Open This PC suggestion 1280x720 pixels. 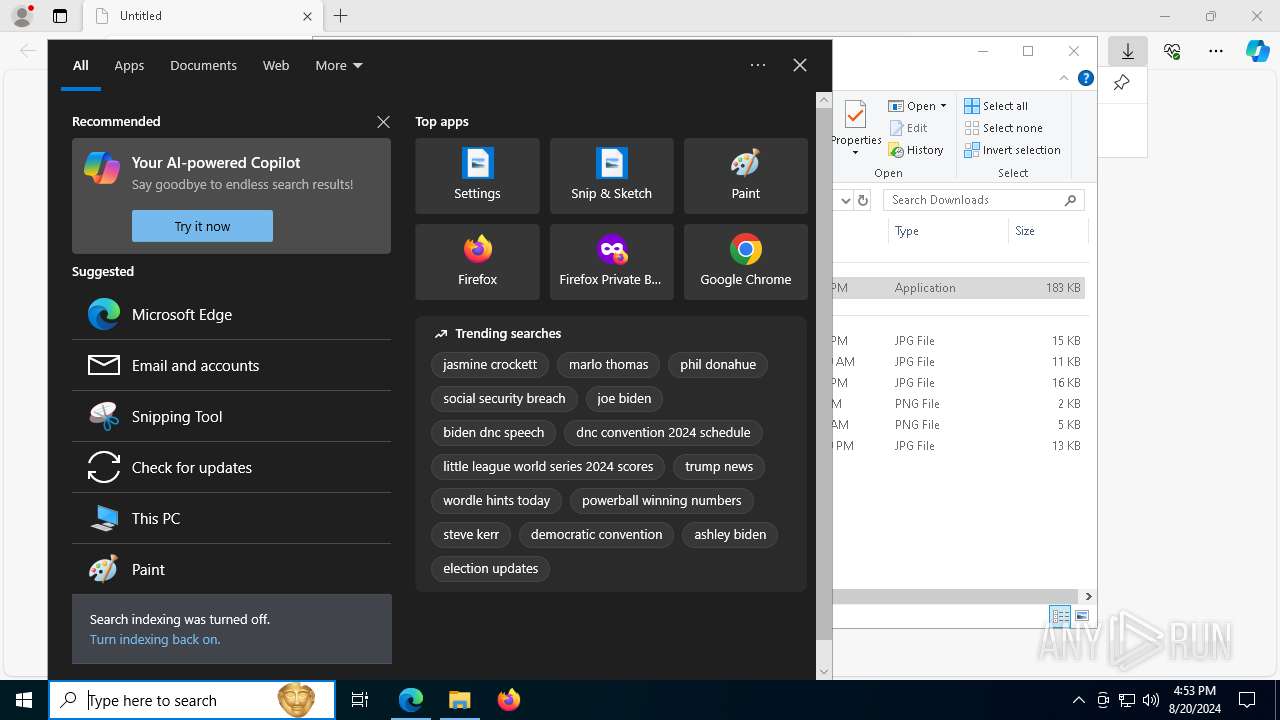pos(231,518)
